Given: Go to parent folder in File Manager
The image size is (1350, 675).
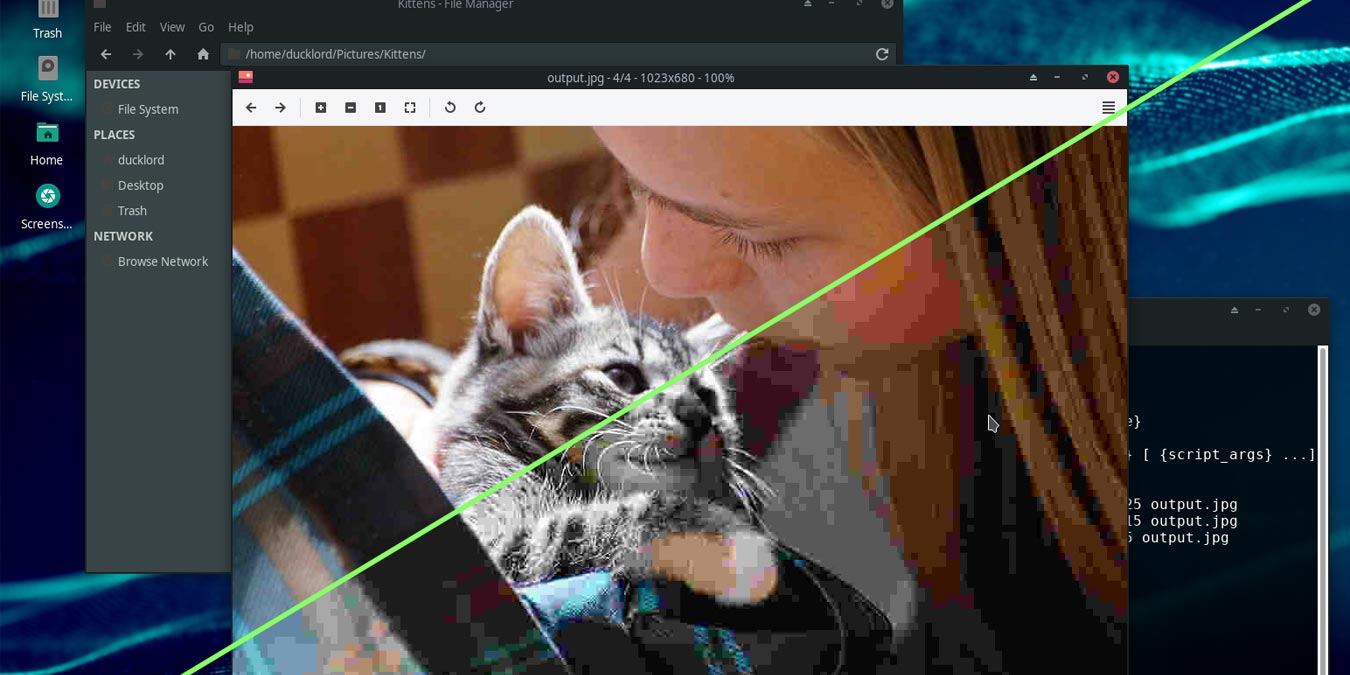Looking at the screenshot, I should click(x=170, y=54).
